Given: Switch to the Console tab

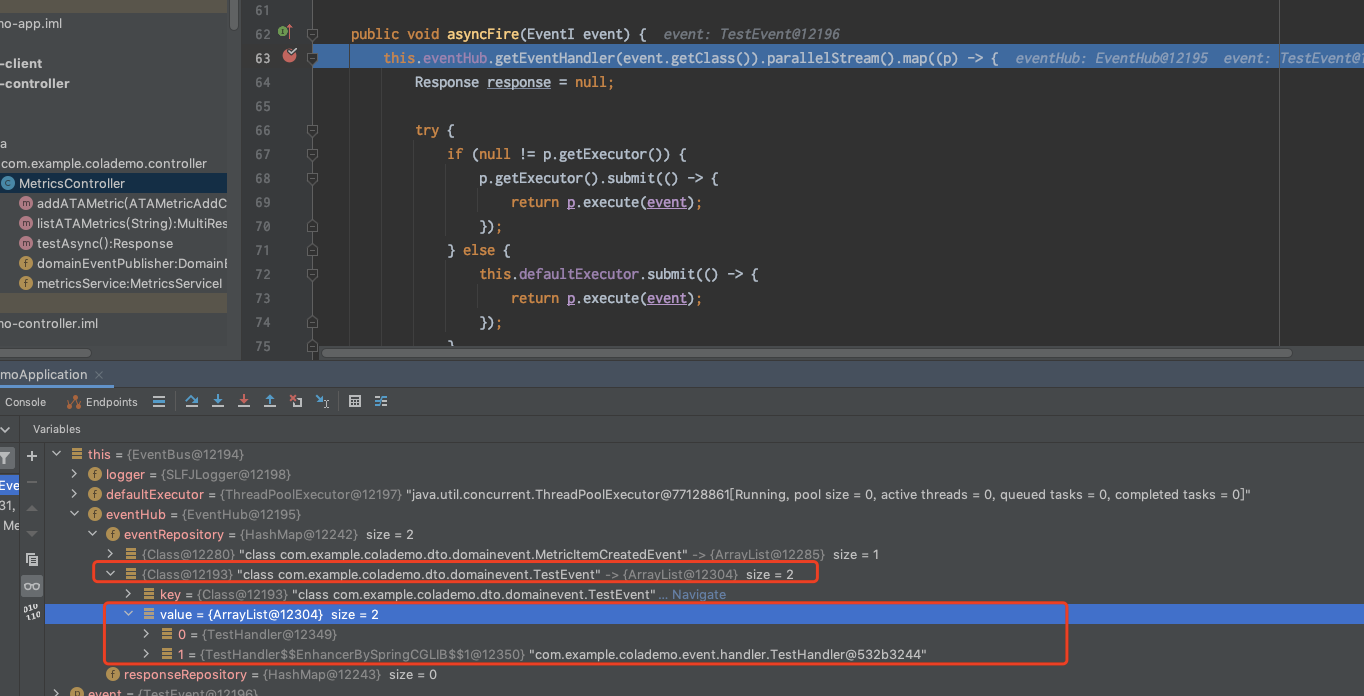Looking at the screenshot, I should 25,402.
